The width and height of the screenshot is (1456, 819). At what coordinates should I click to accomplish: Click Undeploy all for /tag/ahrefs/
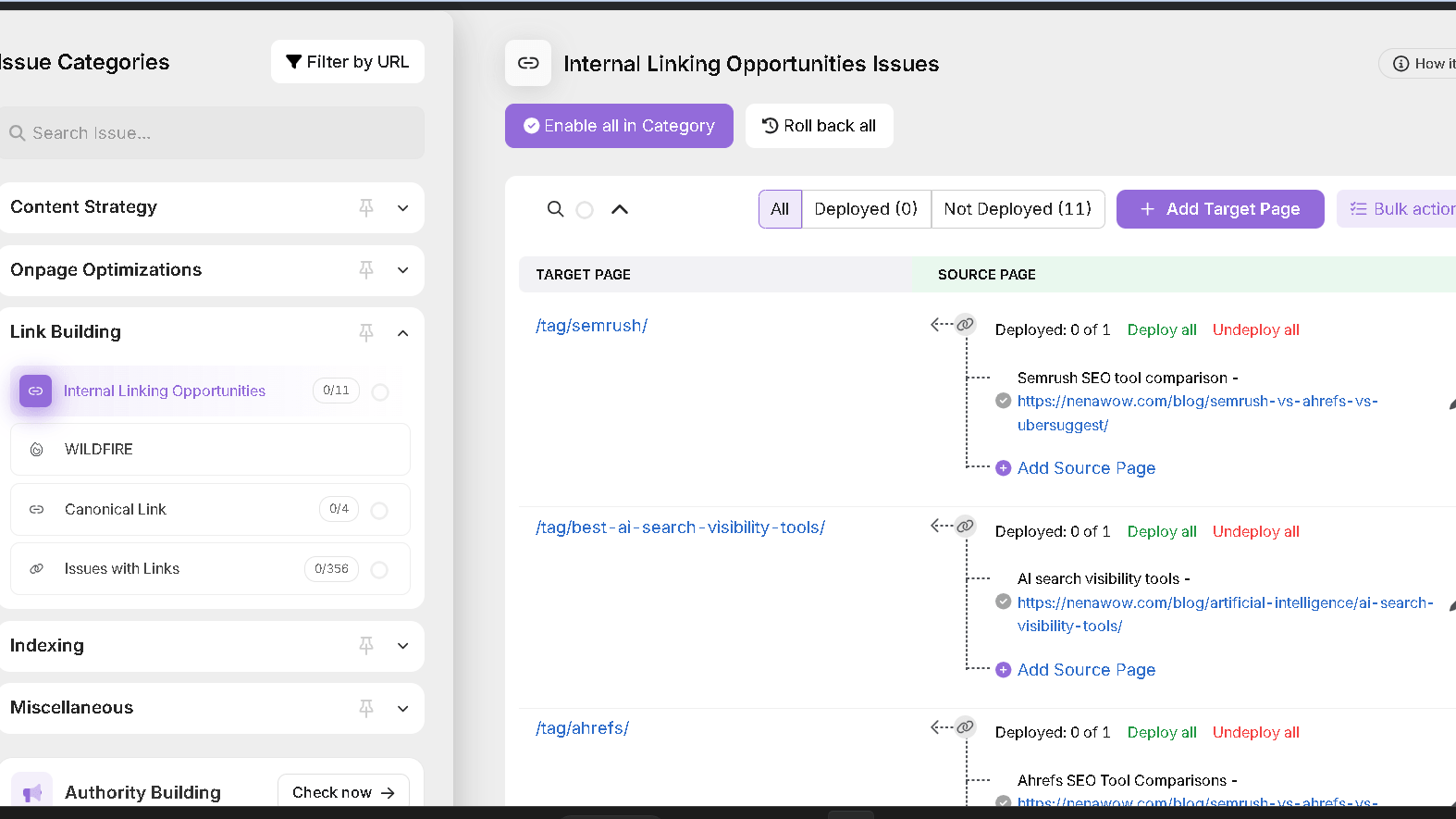1256,732
